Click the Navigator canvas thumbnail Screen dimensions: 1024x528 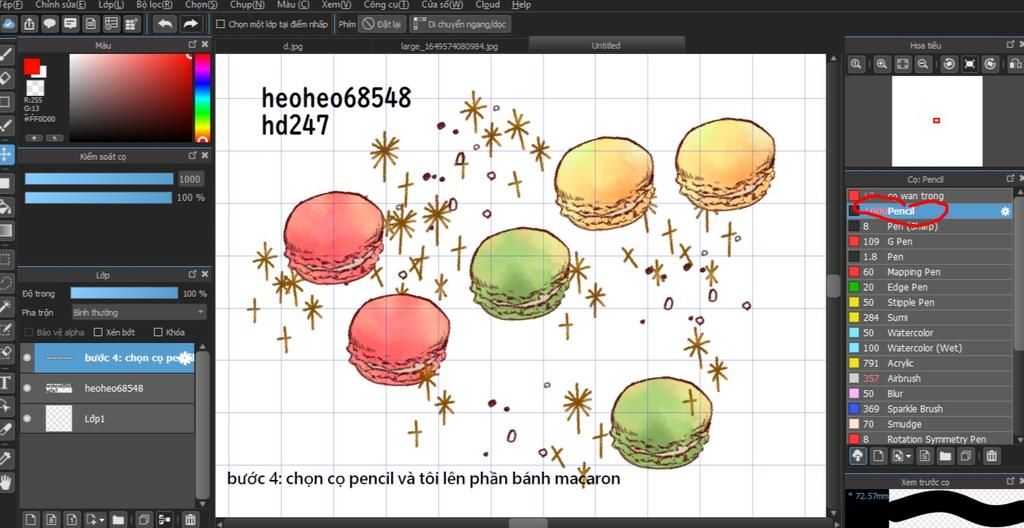click(x=936, y=121)
